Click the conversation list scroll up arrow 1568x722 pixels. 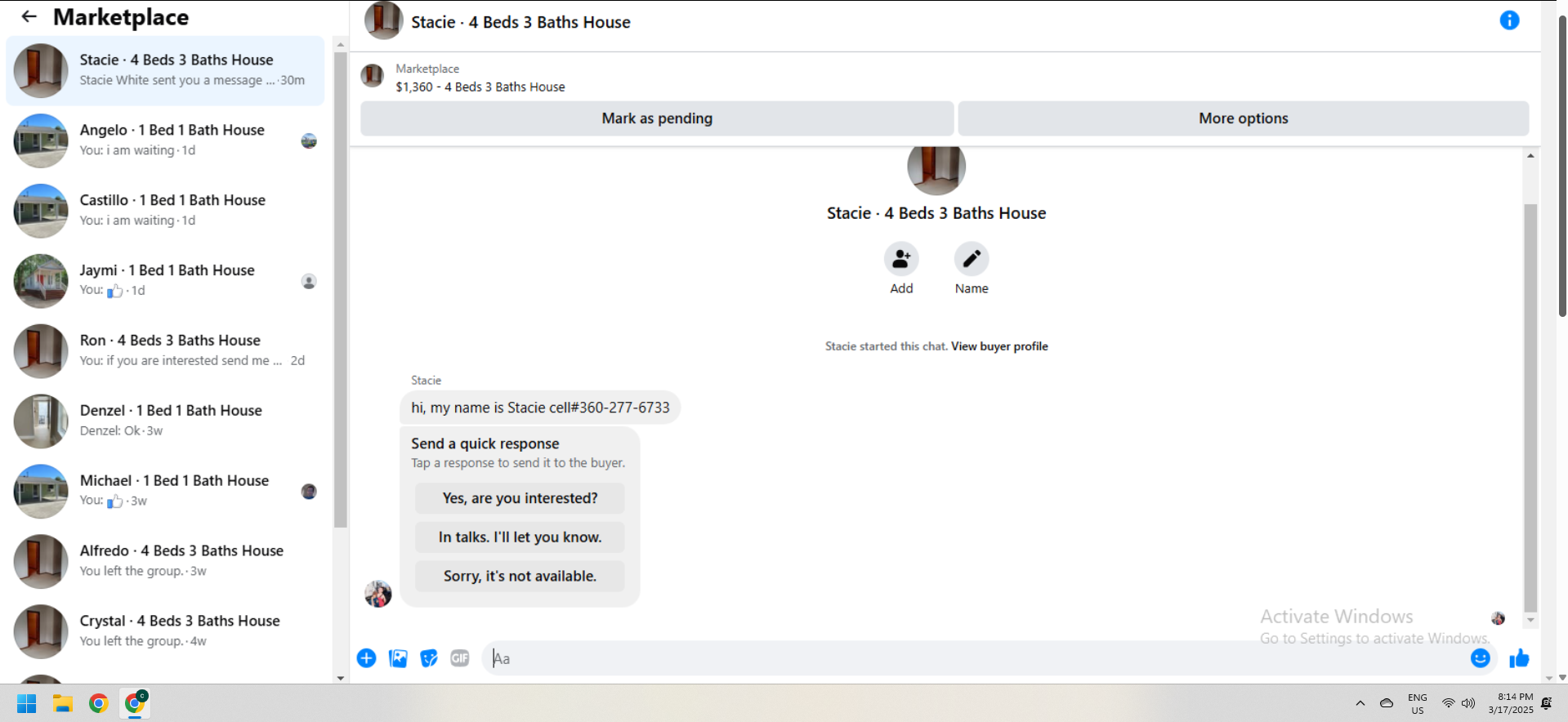tap(341, 45)
